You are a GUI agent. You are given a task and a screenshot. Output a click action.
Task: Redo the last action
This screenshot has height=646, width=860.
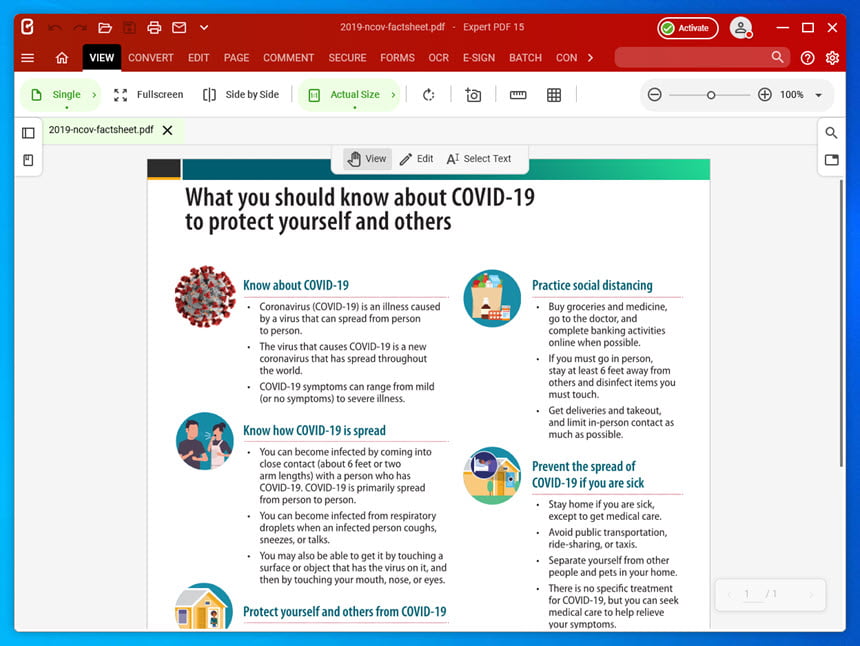click(x=80, y=27)
